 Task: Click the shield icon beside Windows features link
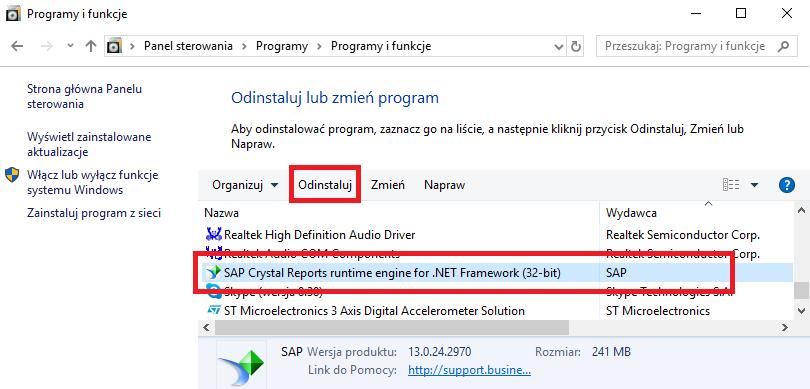pos(12,175)
